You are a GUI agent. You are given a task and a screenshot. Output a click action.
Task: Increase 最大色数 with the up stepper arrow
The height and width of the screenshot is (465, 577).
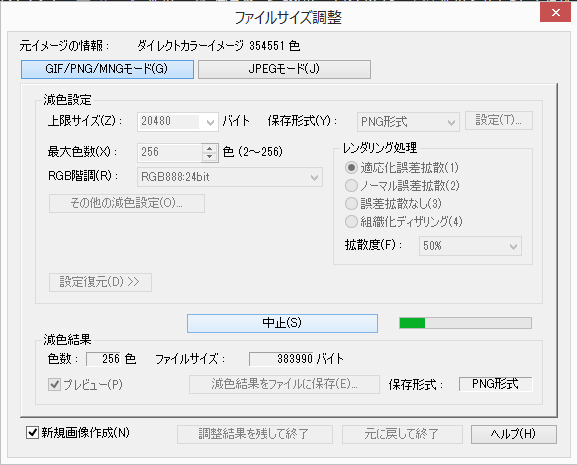point(209,148)
